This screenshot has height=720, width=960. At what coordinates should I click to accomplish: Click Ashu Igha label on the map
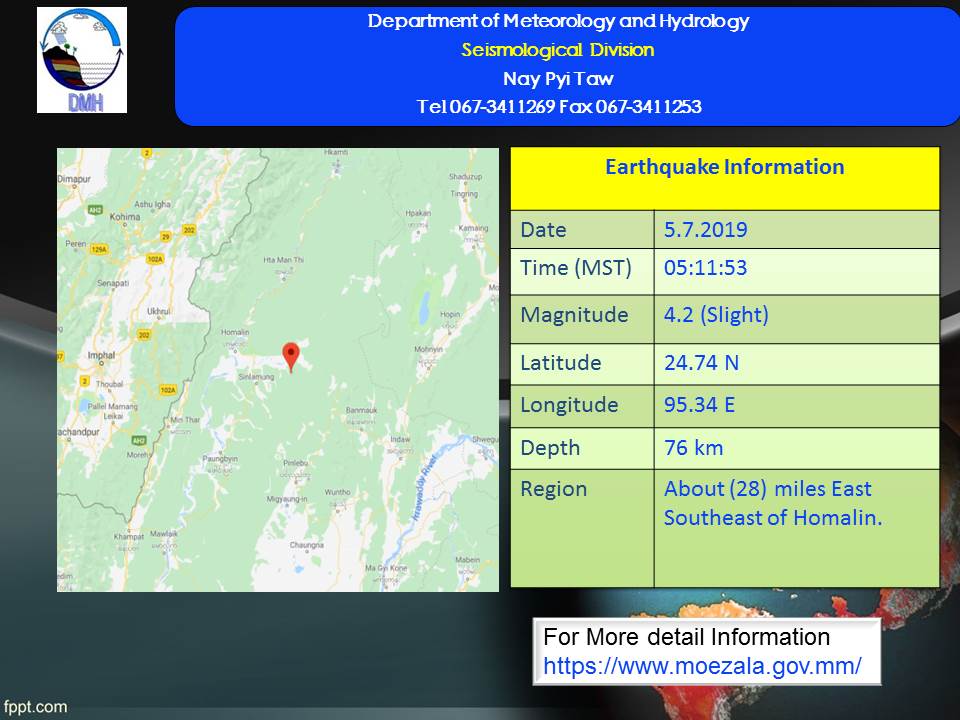(x=152, y=204)
